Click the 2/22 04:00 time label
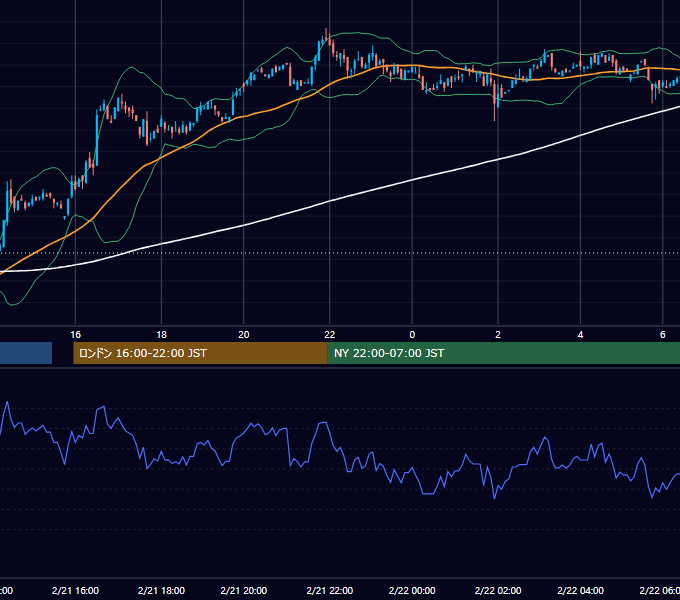 coord(580,590)
